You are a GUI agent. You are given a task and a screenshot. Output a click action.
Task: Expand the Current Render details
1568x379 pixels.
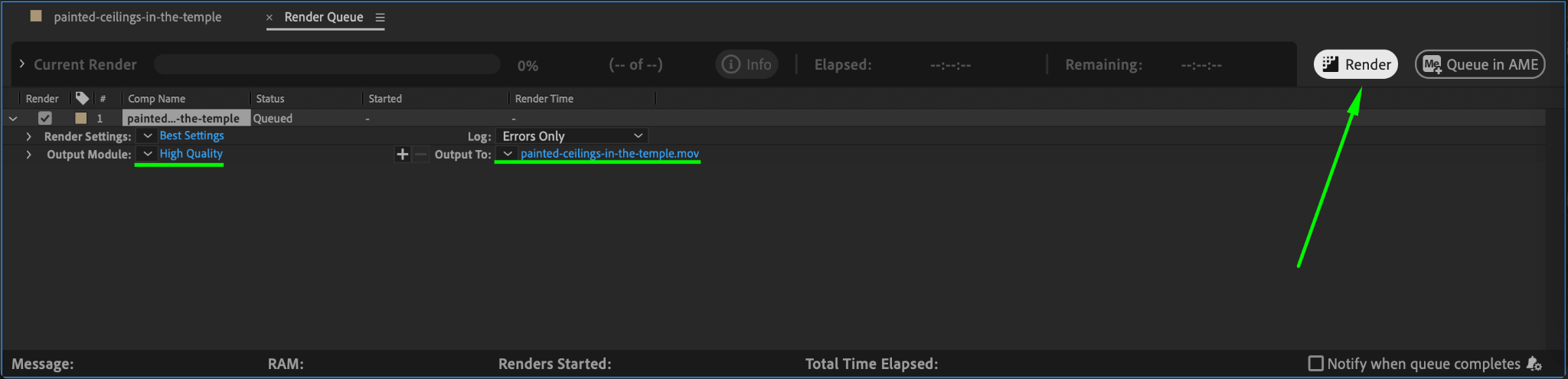click(21, 64)
